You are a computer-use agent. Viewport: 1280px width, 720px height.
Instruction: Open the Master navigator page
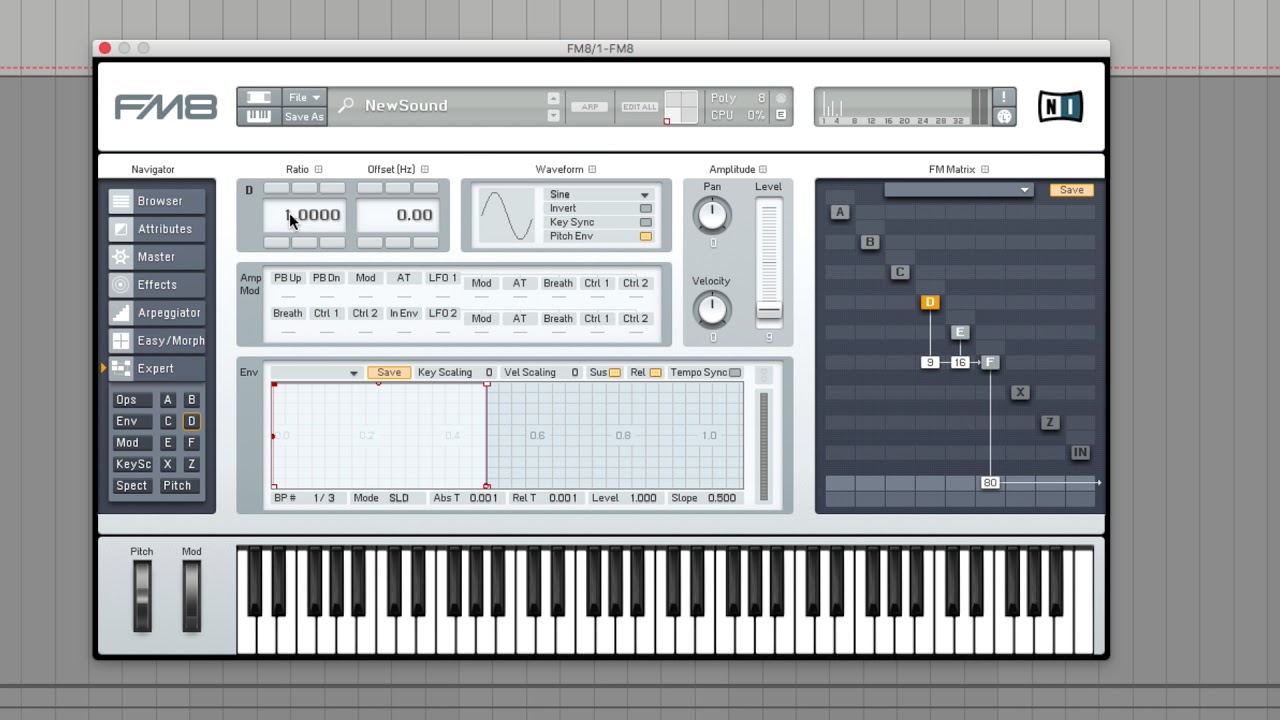tap(157, 257)
